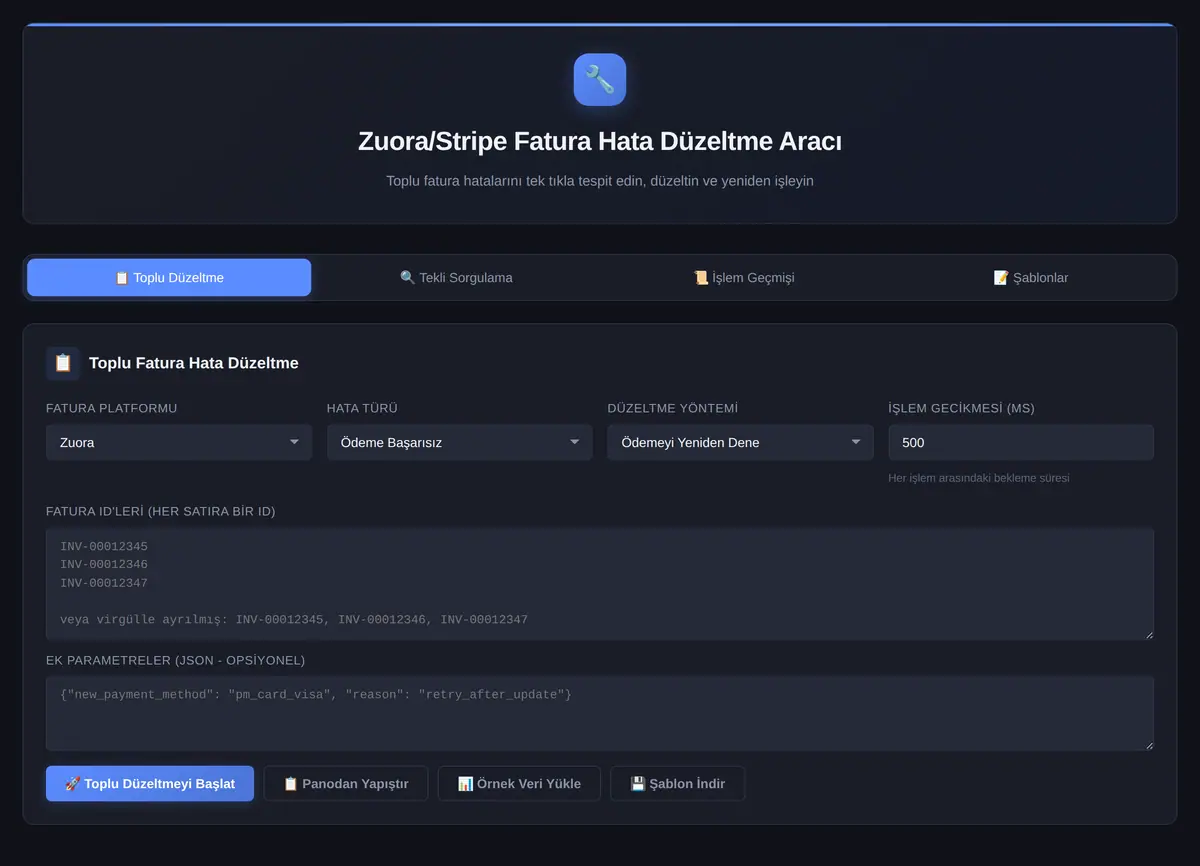Click the clipboard icon beside Toplu Fatura Hata Düzeltme
This screenshot has height=866, width=1200.
[x=63, y=363]
